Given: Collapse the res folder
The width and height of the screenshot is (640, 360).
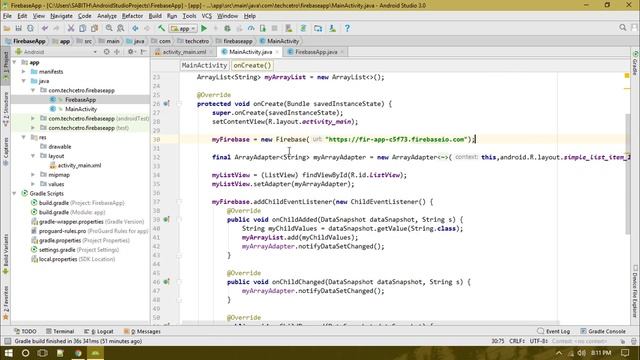Looking at the screenshot, I should click(24, 138).
